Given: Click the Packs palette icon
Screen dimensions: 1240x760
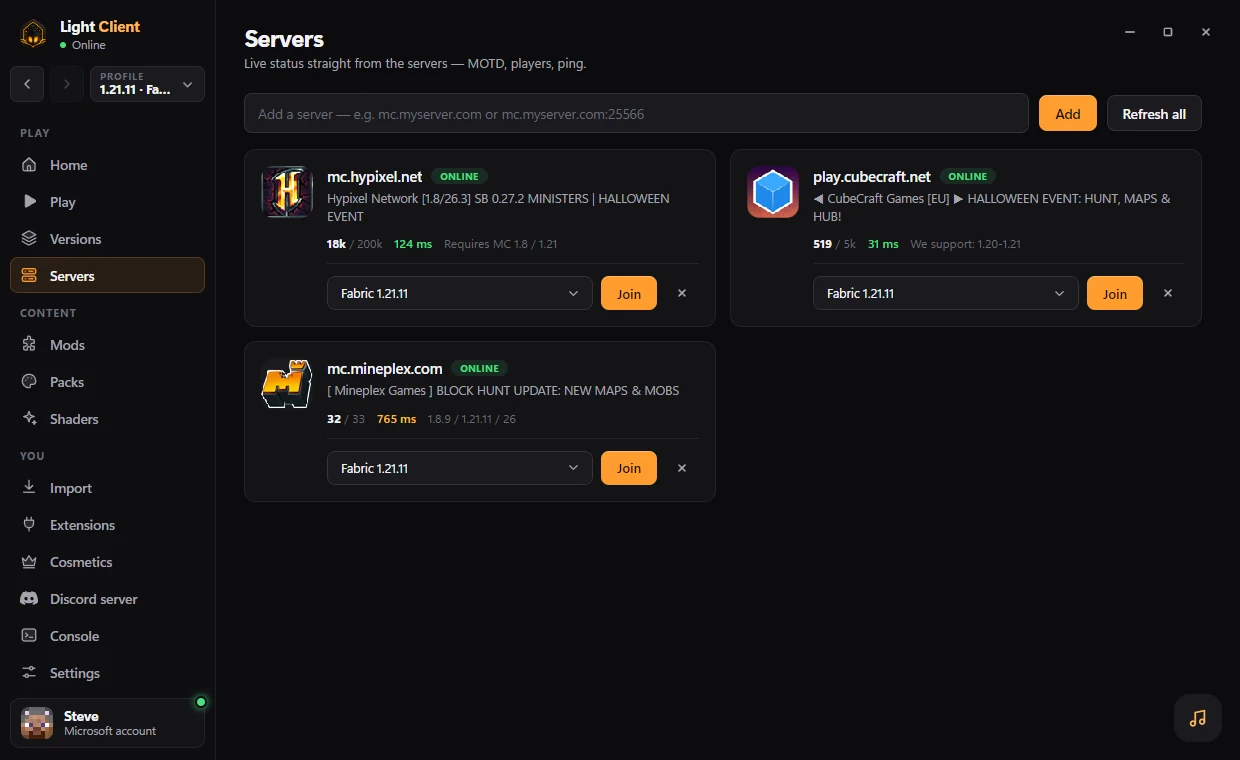Looking at the screenshot, I should pyautogui.click(x=29, y=382).
